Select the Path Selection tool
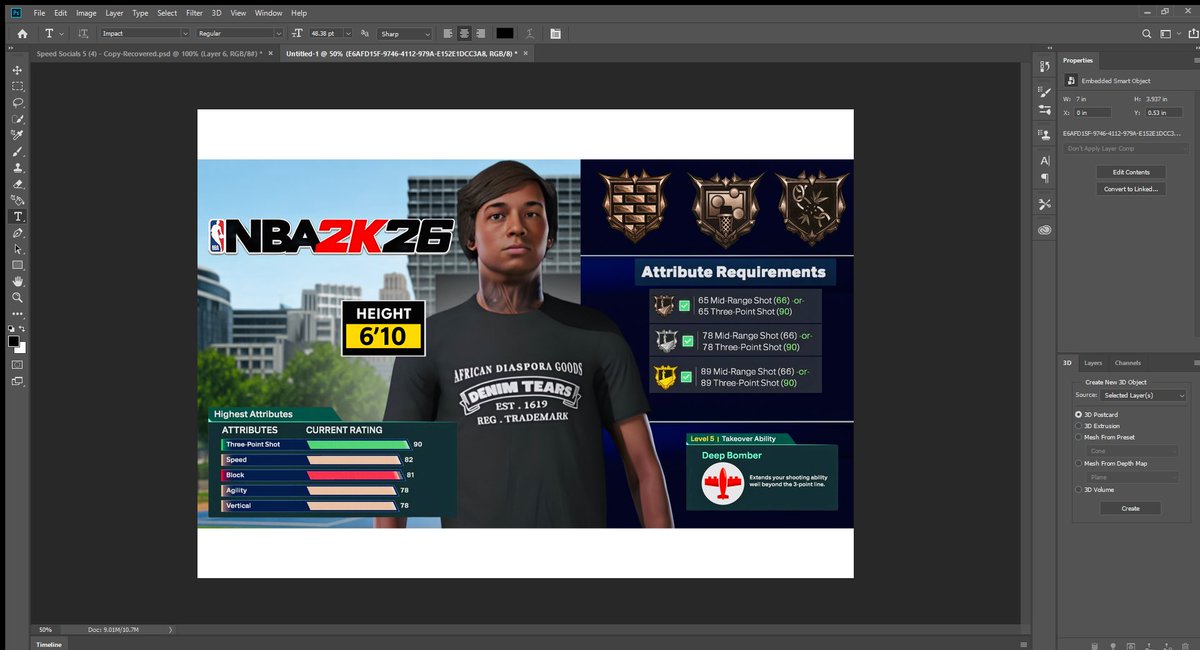This screenshot has width=1200, height=650. click(x=17, y=249)
